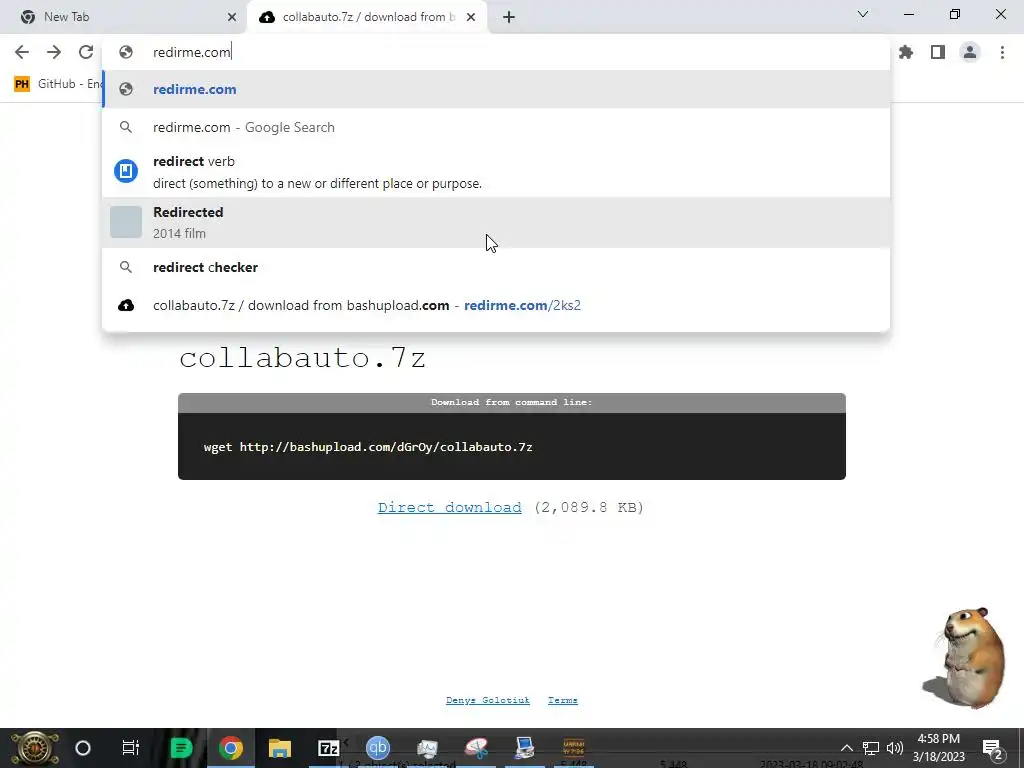The image size is (1024, 768).
Task: Open the Terms footer link
Action: click(563, 700)
